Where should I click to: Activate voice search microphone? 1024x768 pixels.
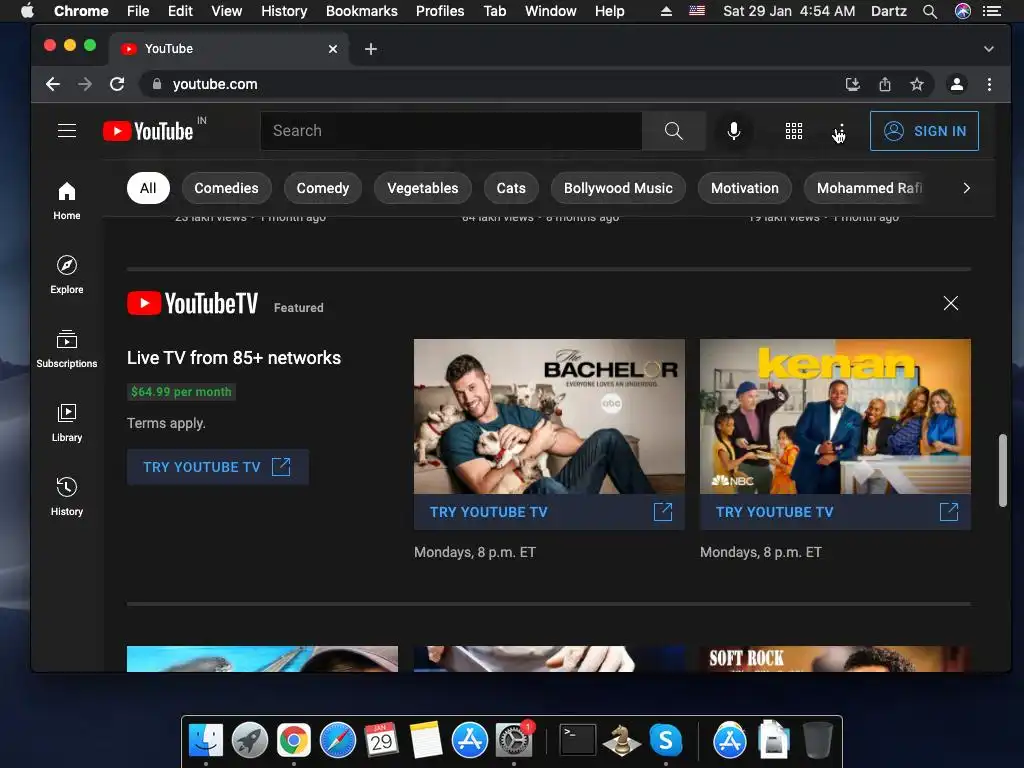733,131
